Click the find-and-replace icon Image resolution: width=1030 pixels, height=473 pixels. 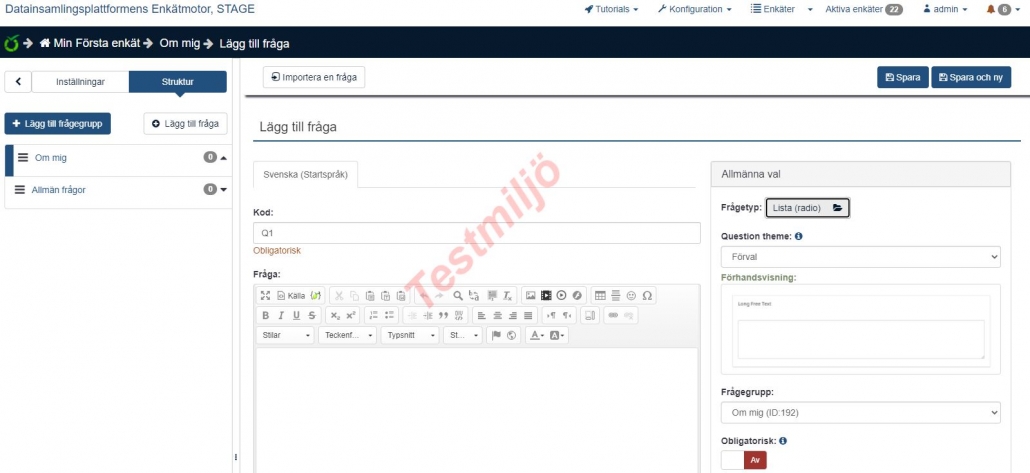pyautogui.click(x=474, y=296)
